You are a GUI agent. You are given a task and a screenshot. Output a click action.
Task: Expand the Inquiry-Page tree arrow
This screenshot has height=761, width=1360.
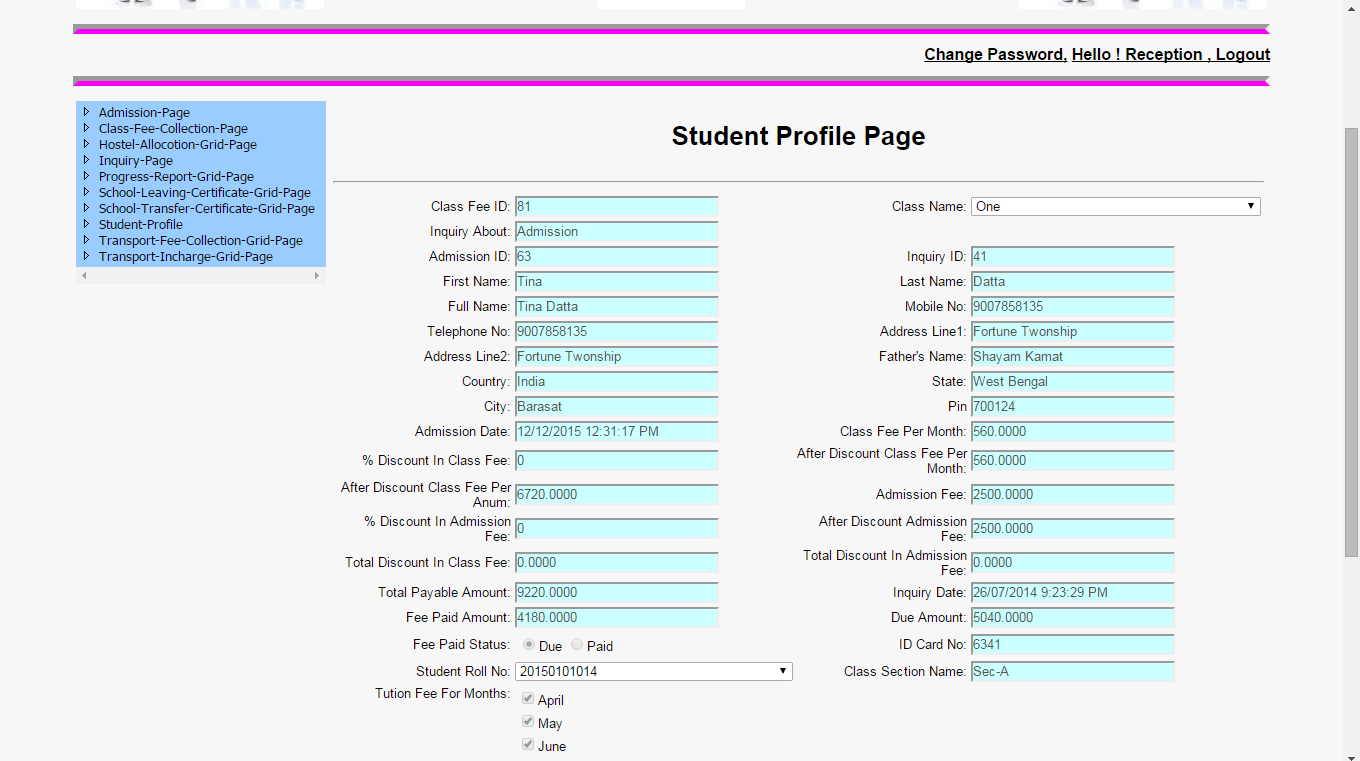click(87, 160)
